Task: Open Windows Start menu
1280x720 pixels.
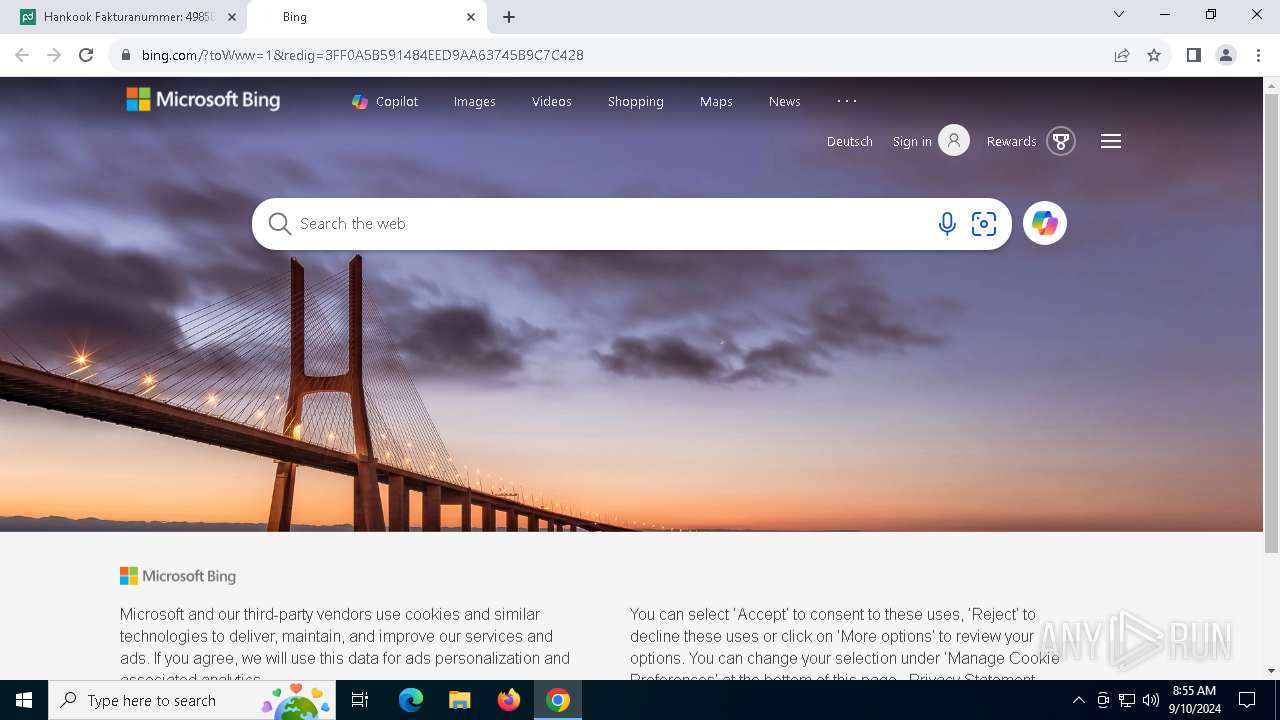Action: pyautogui.click(x=24, y=700)
